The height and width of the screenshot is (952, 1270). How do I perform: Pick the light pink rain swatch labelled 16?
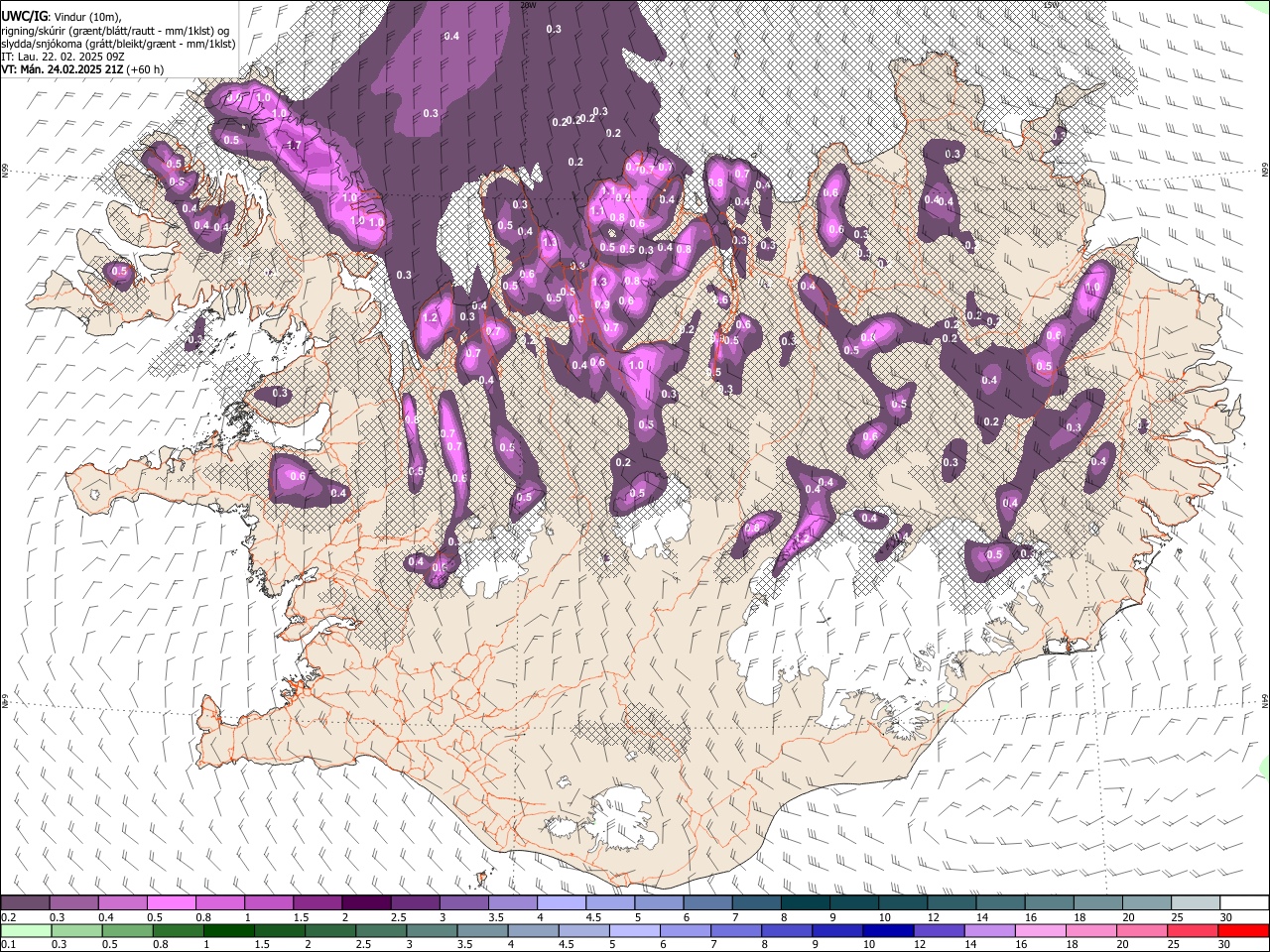pos(1041,931)
